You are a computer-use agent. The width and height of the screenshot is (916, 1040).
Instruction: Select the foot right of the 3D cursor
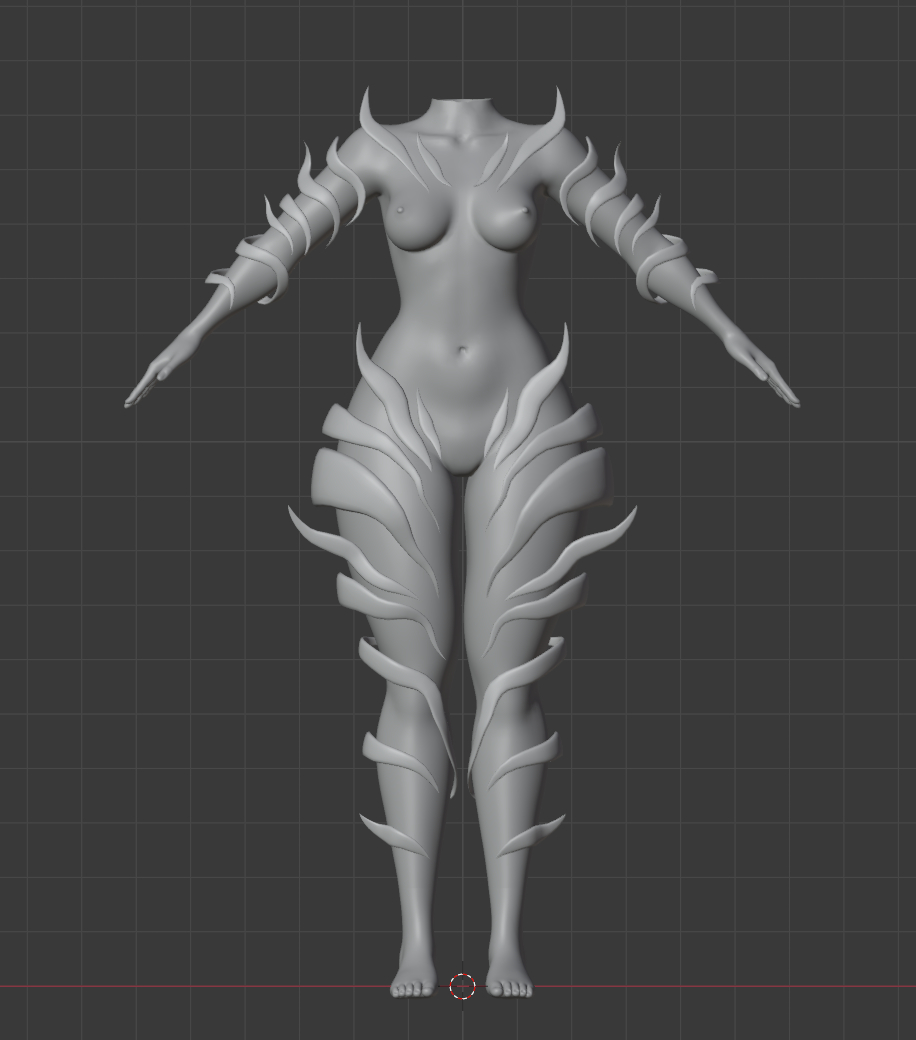[510, 983]
